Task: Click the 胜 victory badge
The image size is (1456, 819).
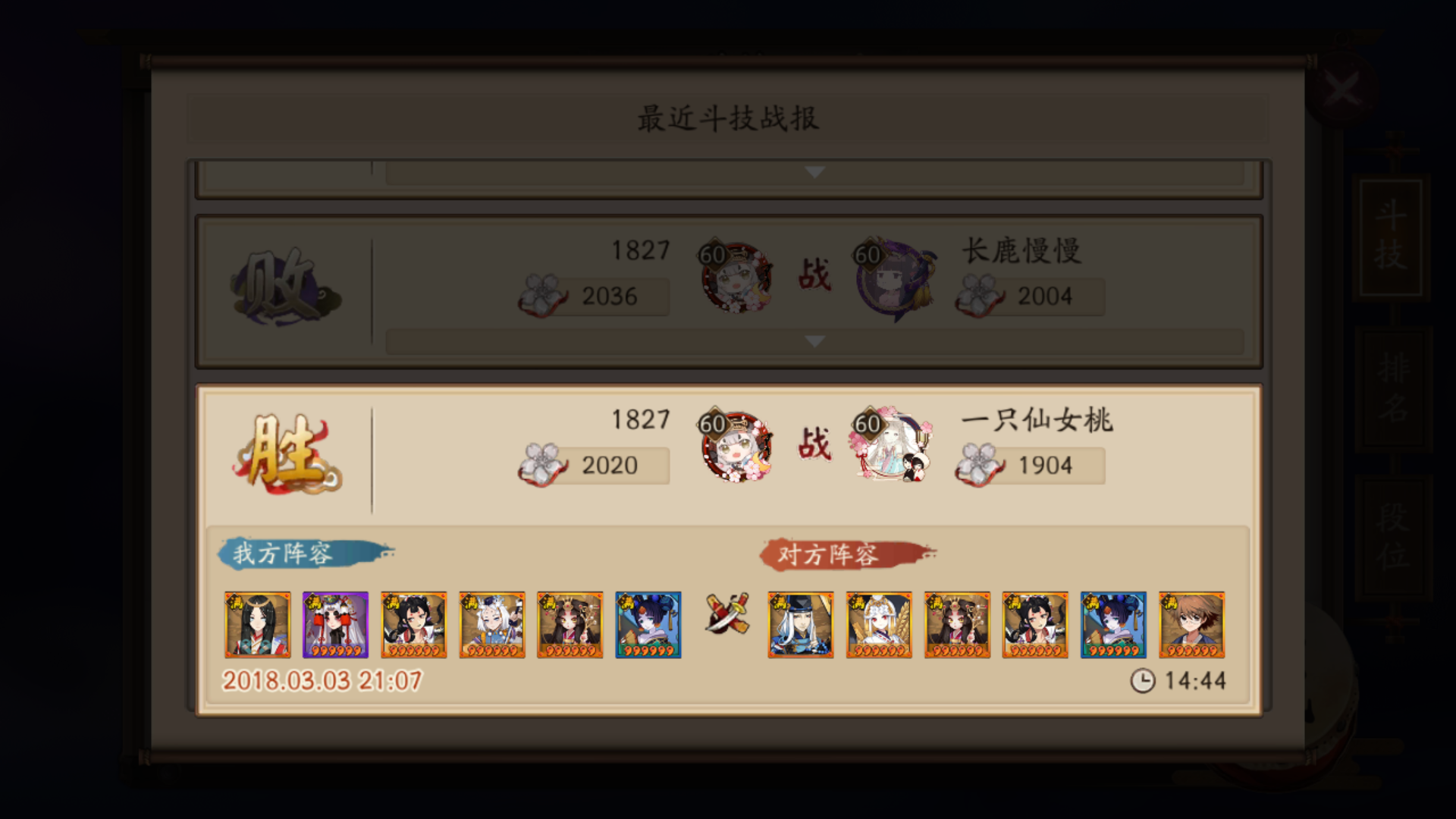Action: (x=287, y=453)
